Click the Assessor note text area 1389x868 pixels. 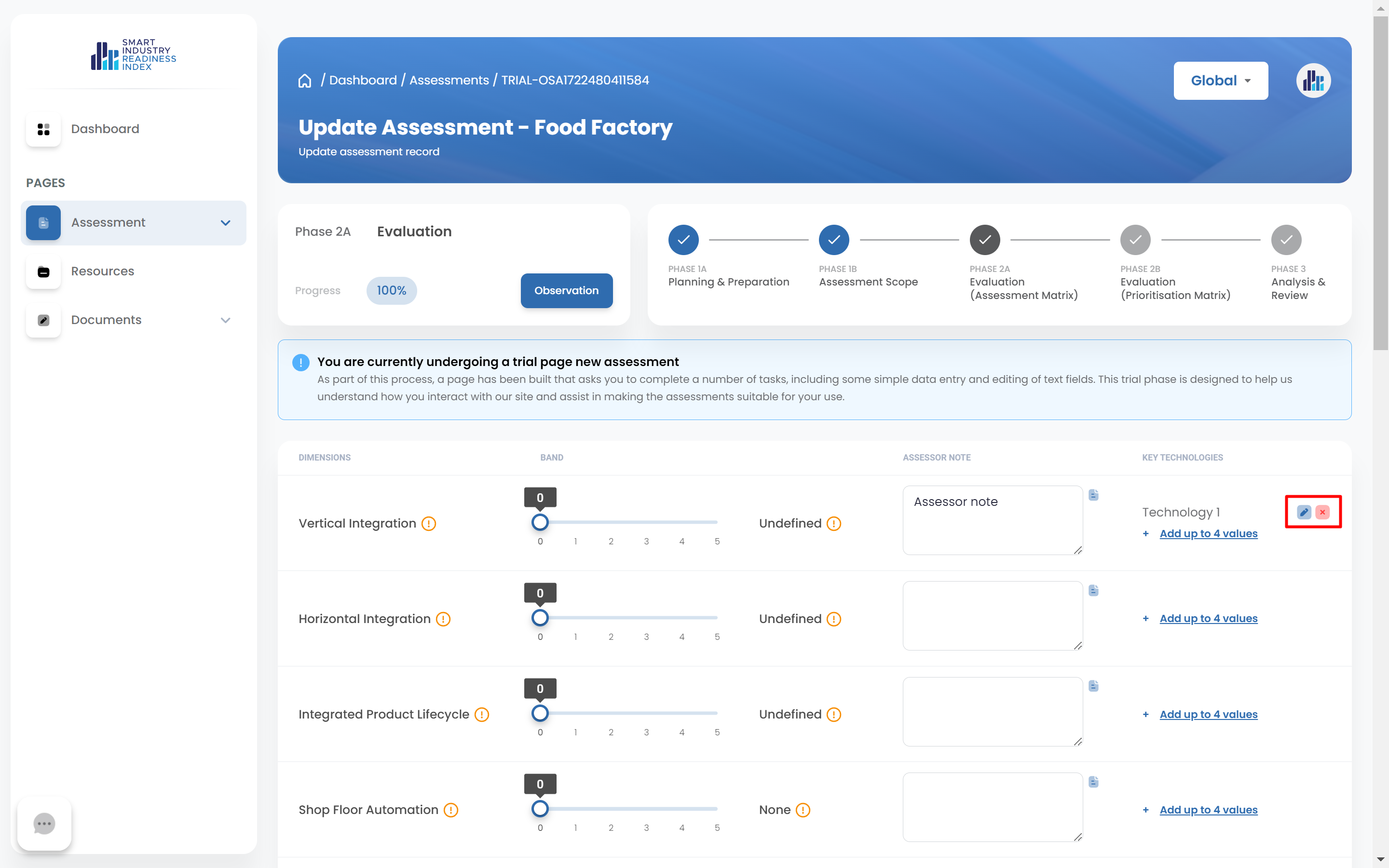tap(992, 520)
